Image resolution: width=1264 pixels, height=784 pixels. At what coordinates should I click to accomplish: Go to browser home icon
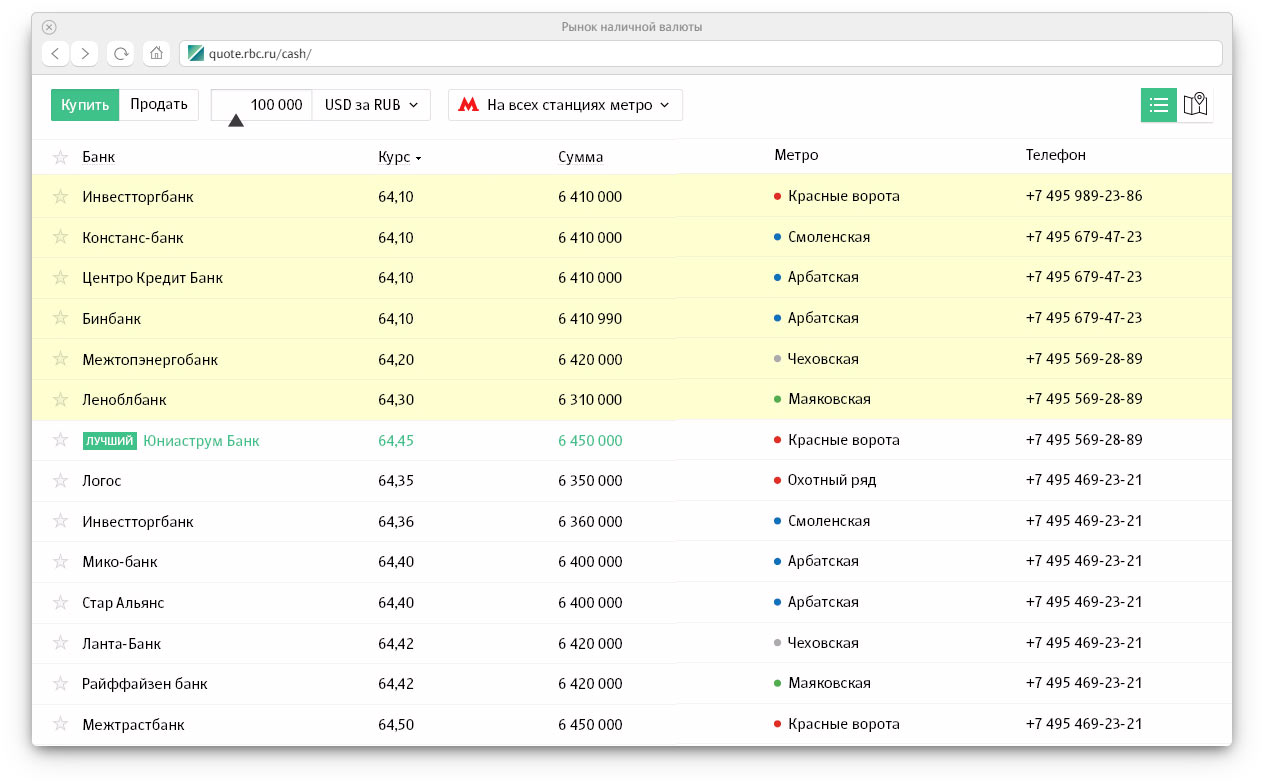155,53
